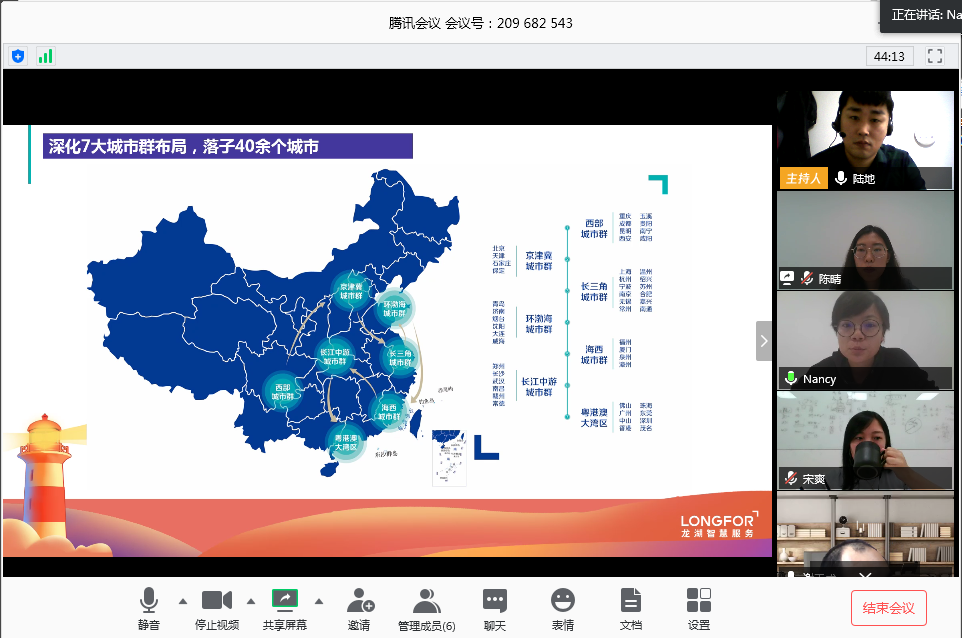Open the 表情 emoji reactions
This screenshot has height=638, width=962.
[563, 608]
